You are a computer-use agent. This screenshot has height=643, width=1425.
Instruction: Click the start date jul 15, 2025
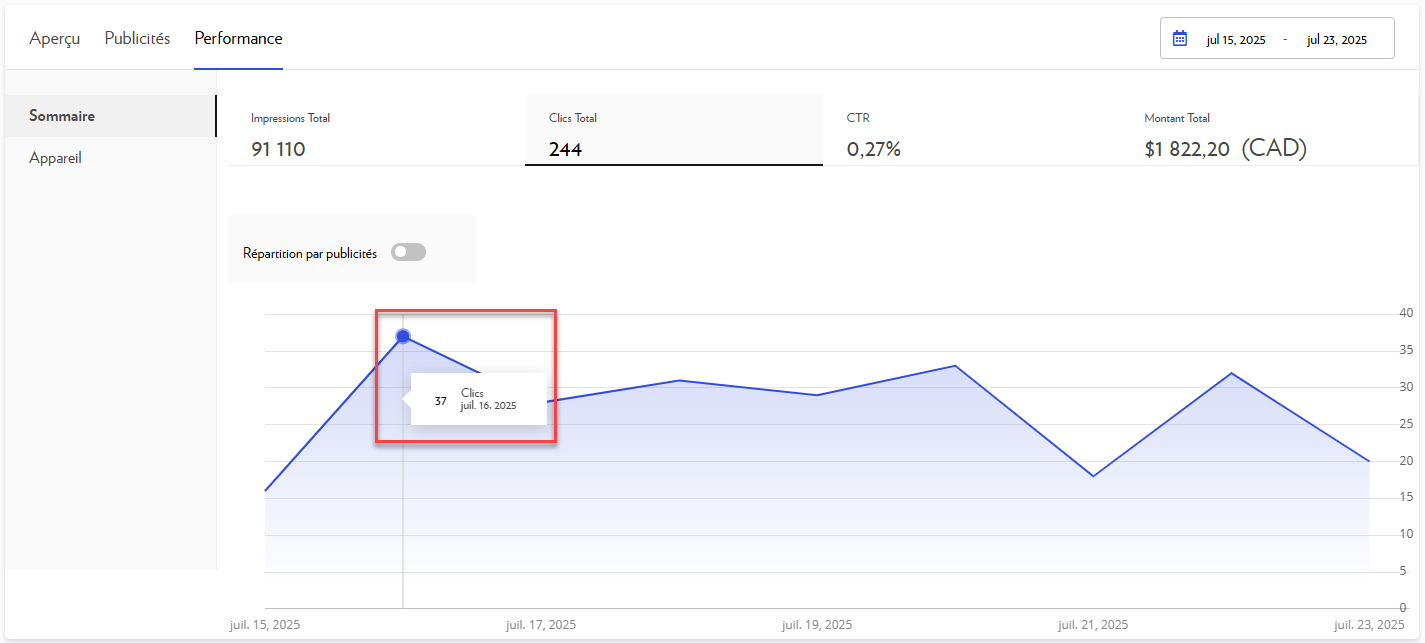pos(1236,40)
